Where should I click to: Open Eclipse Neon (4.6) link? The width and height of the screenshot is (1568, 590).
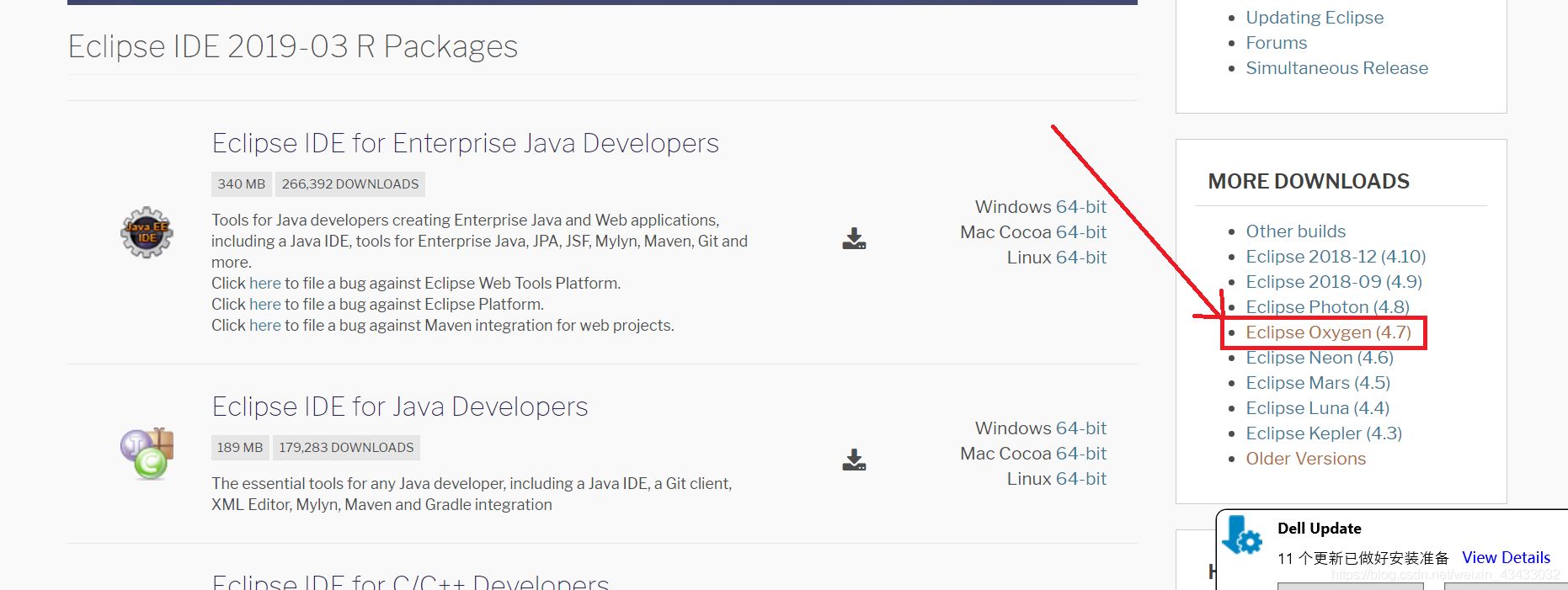click(x=1320, y=358)
